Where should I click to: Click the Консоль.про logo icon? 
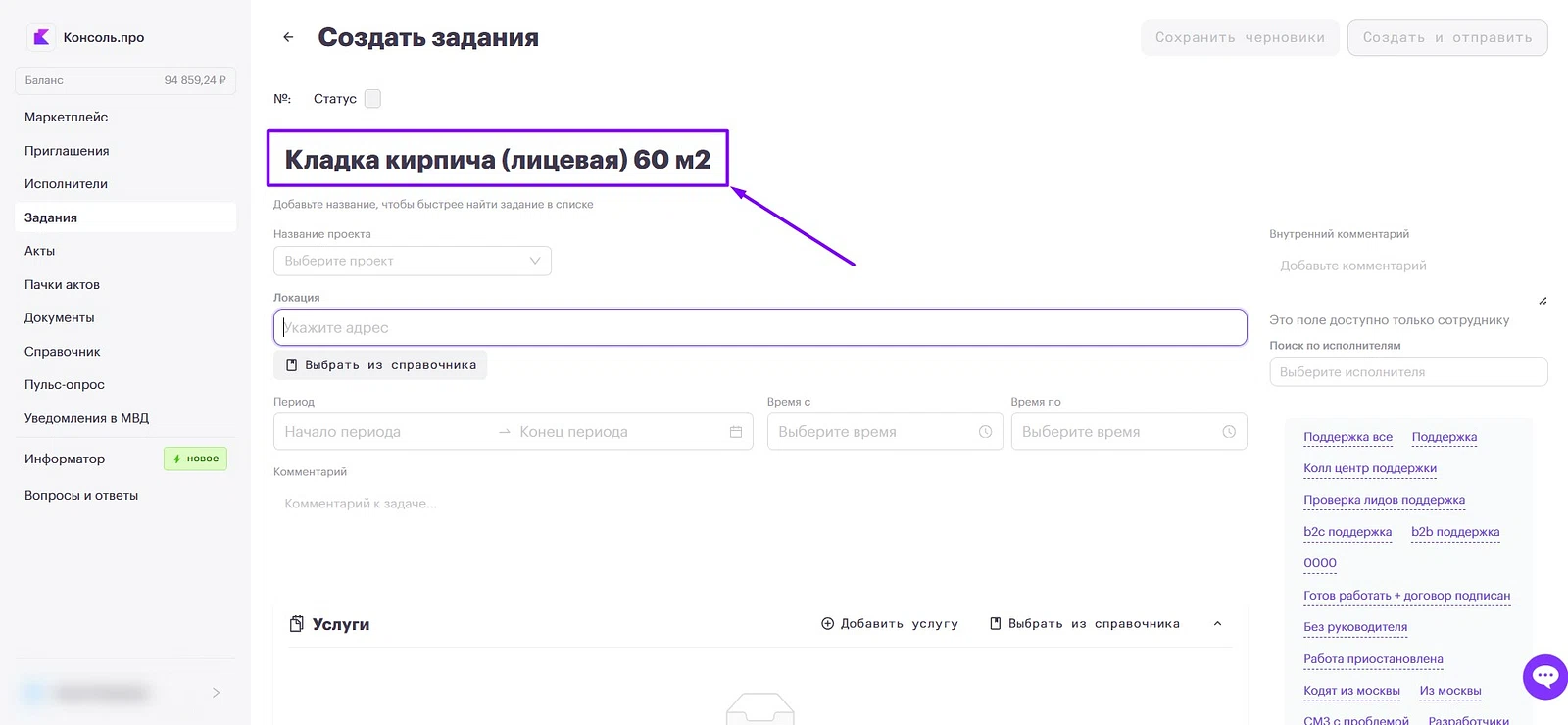click(41, 37)
